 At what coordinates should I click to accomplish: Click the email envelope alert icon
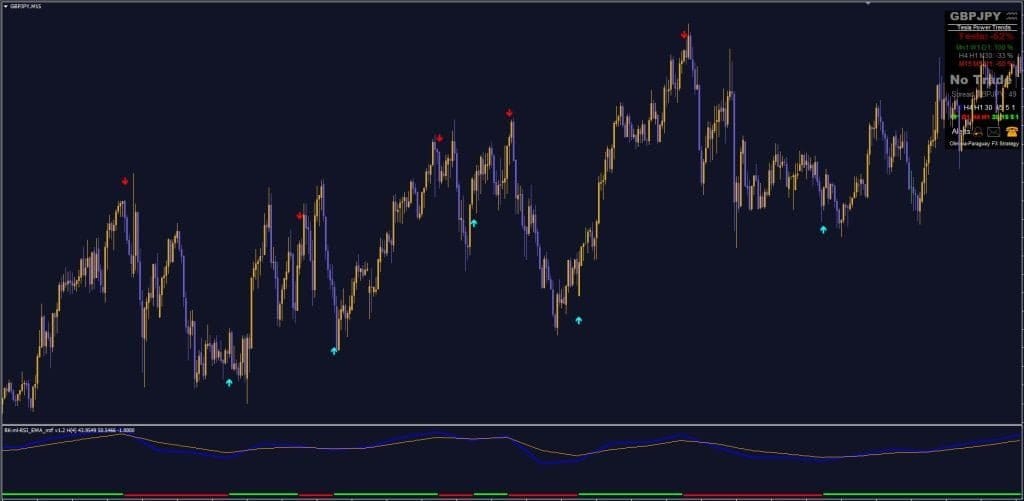994,131
